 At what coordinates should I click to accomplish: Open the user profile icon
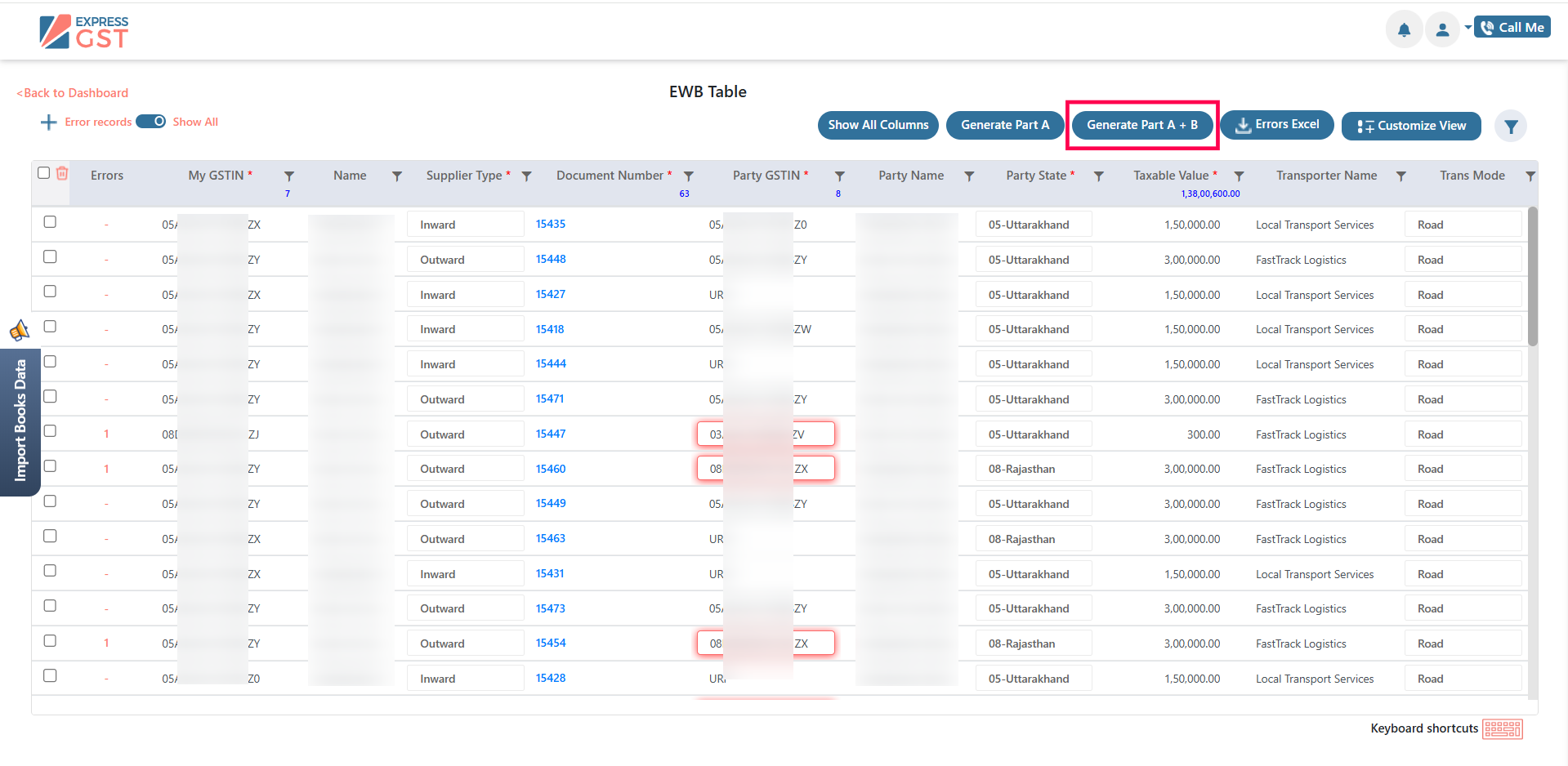click(x=1442, y=30)
